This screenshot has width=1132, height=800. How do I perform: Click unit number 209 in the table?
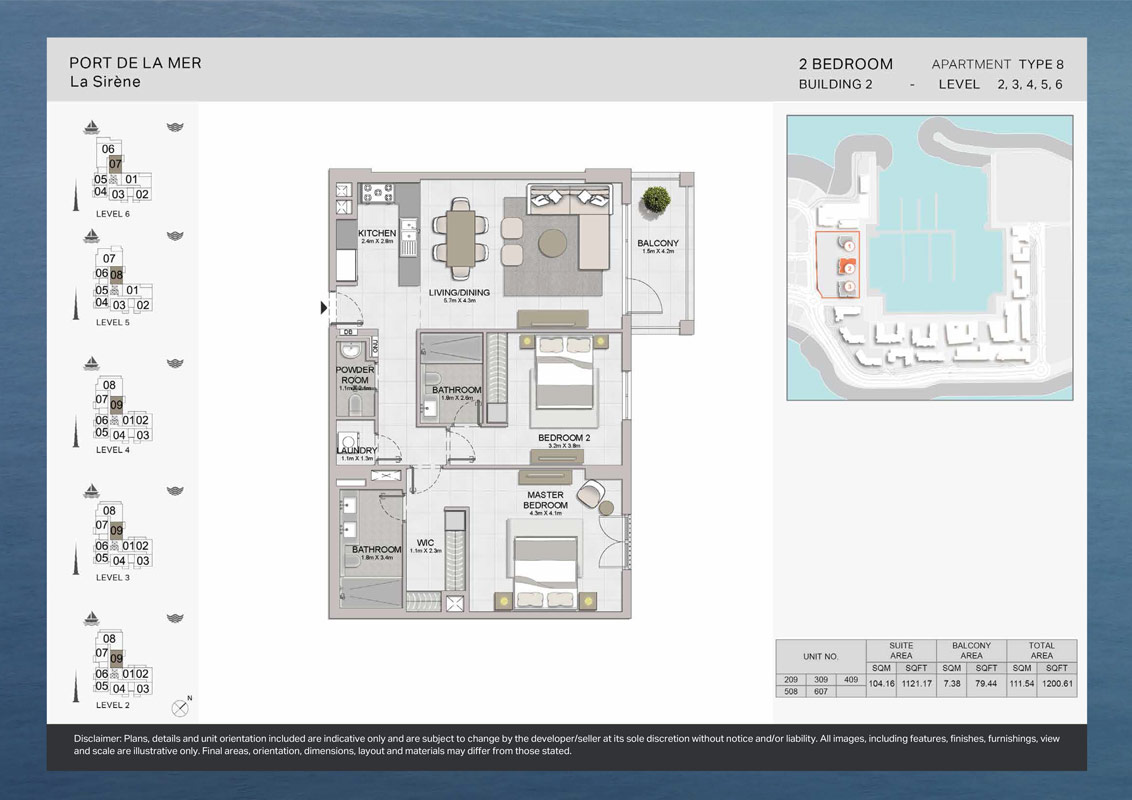(x=791, y=680)
